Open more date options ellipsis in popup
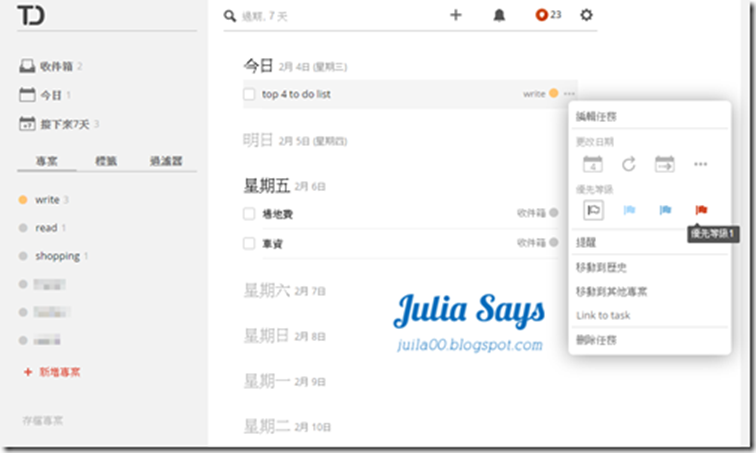The image size is (756, 453). pyautogui.click(x=701, y=164)
